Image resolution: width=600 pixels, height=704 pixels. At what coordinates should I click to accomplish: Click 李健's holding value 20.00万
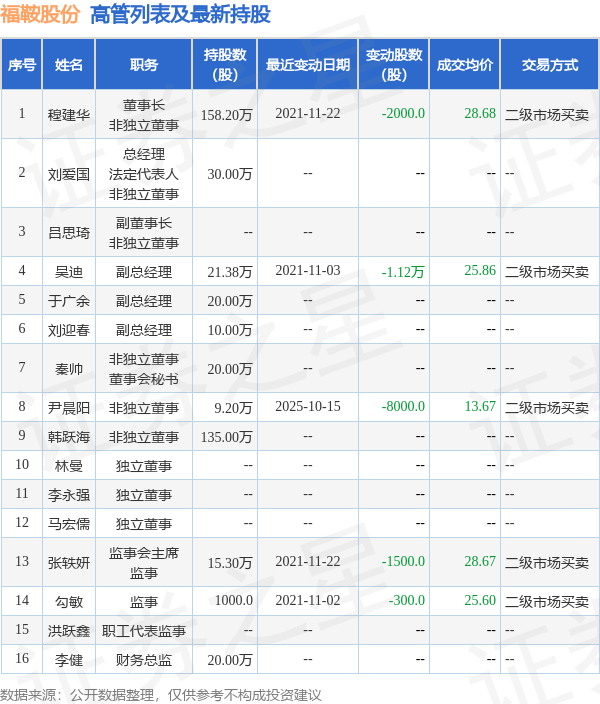pos(230,660)
